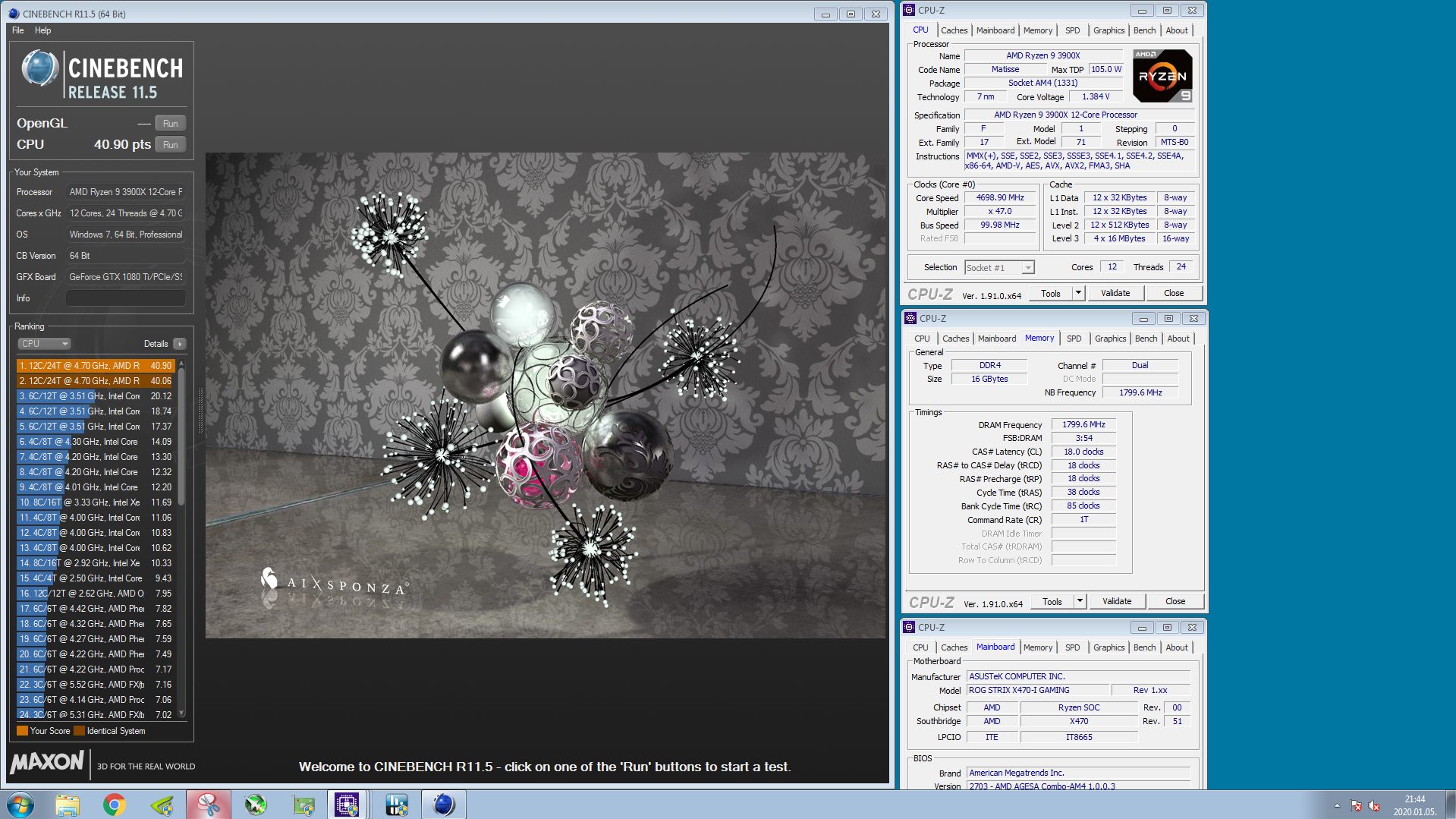Switch to CPU tab in CPU-Z Memory window
This screenshot has height=819, width=1456.
[922, 339]
